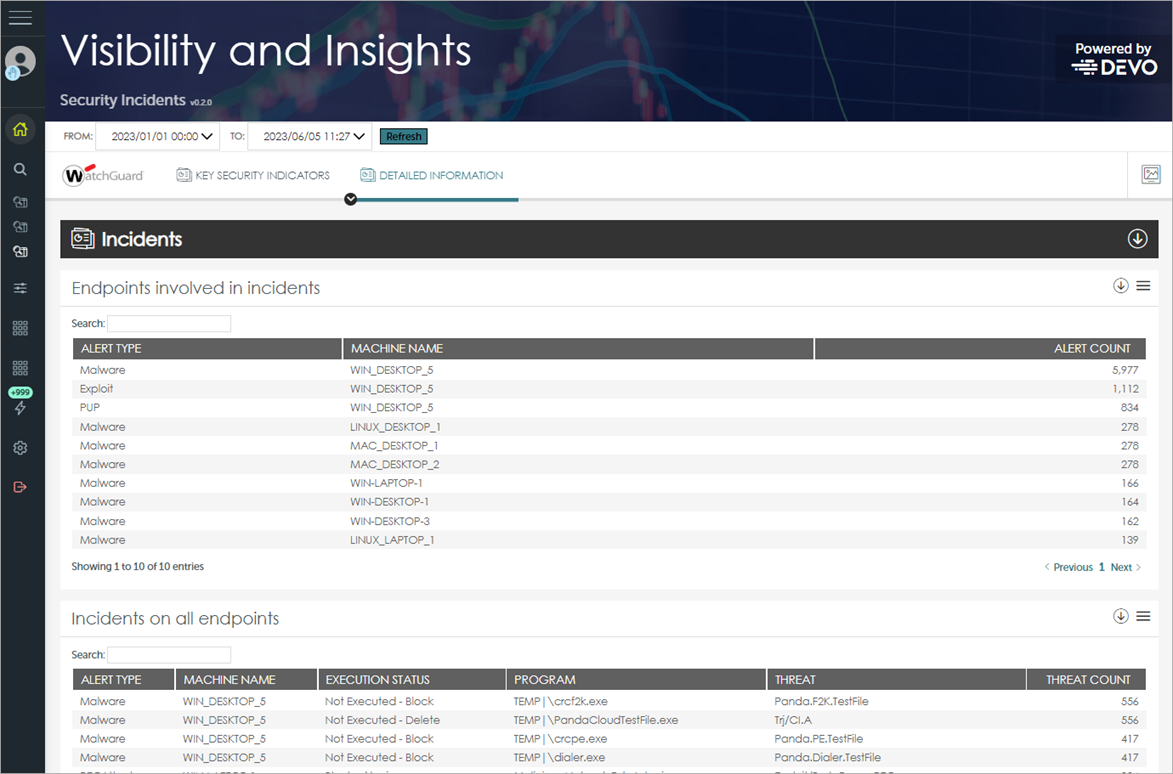Click the progress indicator dot below Detailed Information
The image size is (1173, 774).
350,199
